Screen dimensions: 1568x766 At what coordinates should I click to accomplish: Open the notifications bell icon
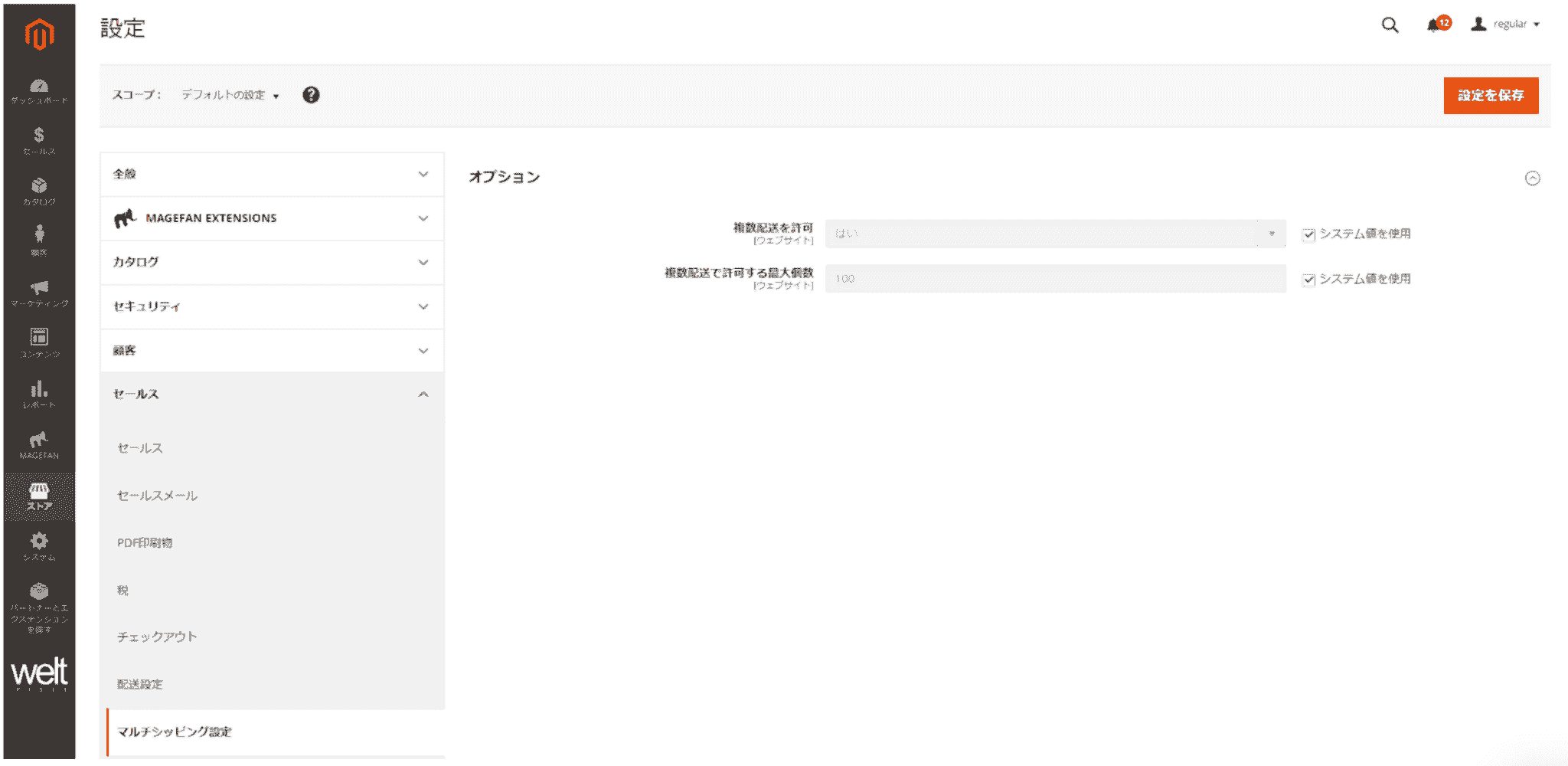[x=1434, y=25]
